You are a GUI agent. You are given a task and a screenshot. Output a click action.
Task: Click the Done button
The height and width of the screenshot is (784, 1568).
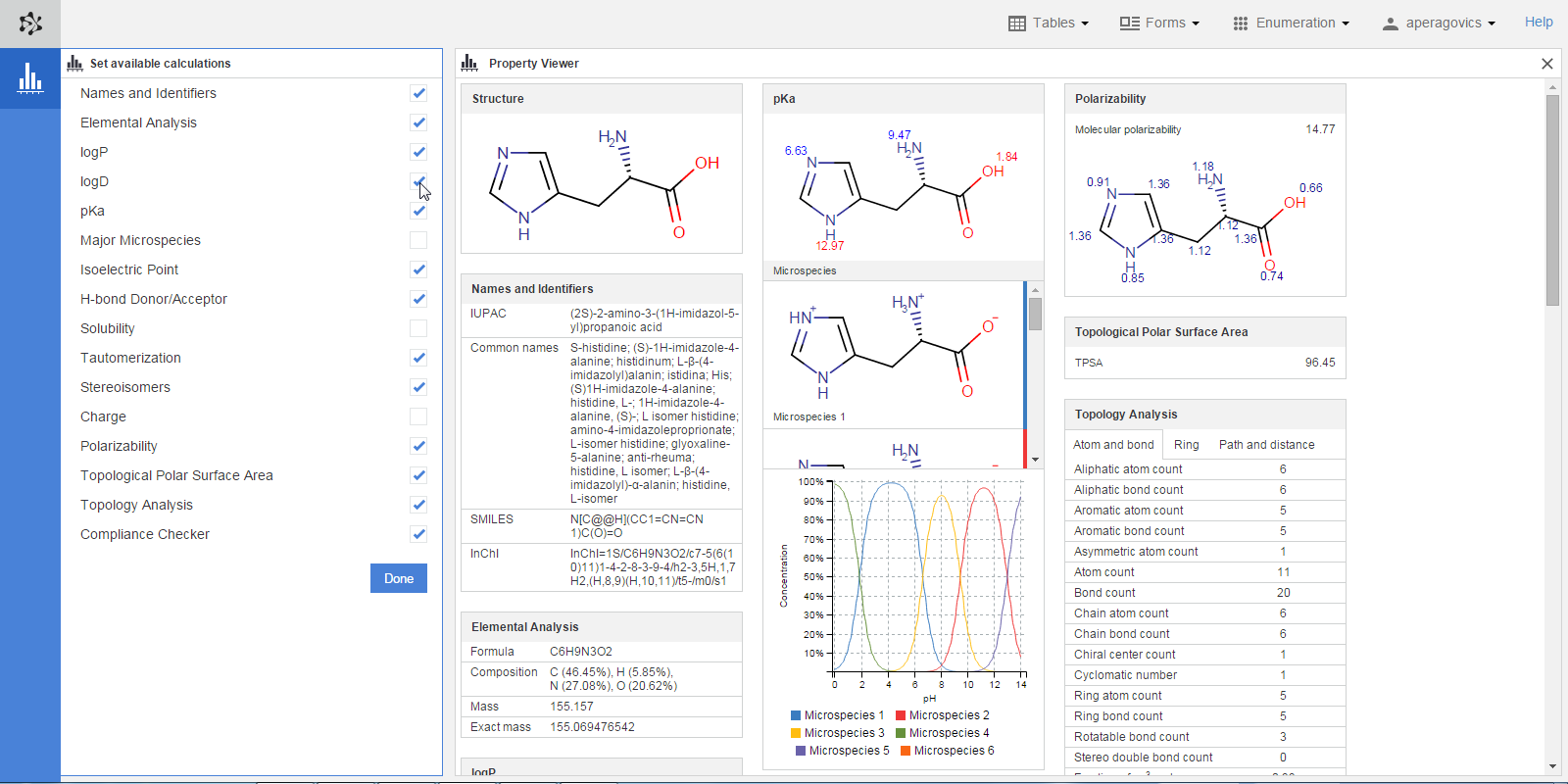point(399,578)
